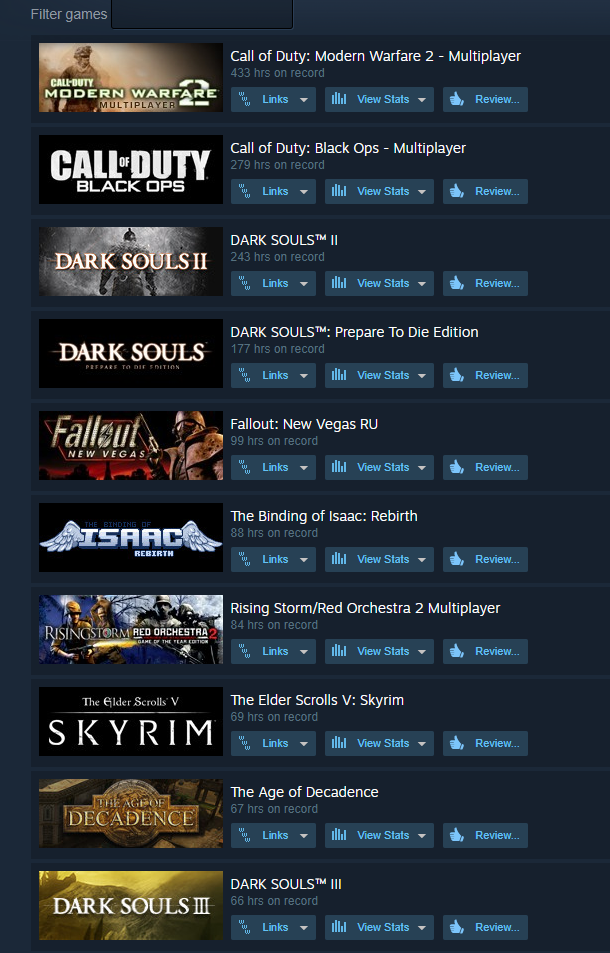The height and width of the screenshot is (953, 610).
Task: Click the links icon for DARK SOULS II
Action: tap(244, 283)
